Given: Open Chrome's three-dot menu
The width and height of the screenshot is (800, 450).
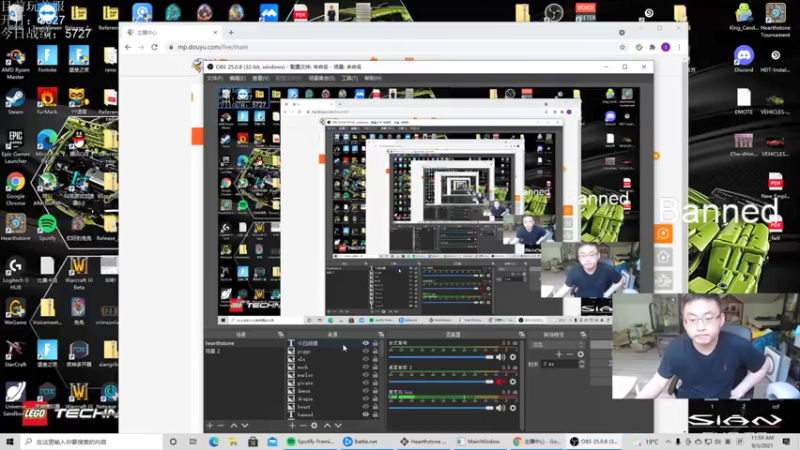Looking at the screenshot, I should pyautogui.click(x=679, y=47).
